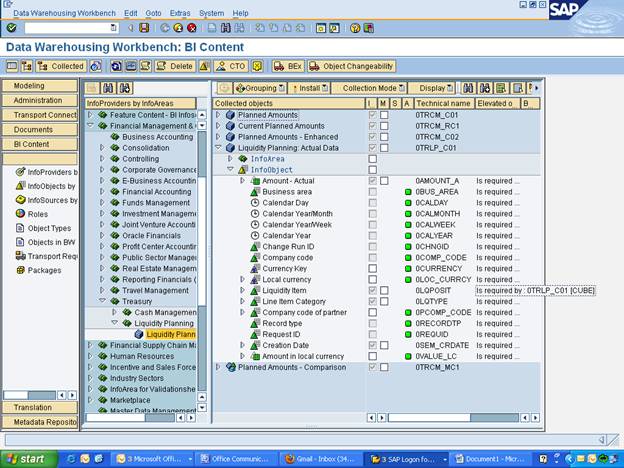Open the Extras menu
The width and height of the screenshot is (624, 468).
(x=180, y=13)
